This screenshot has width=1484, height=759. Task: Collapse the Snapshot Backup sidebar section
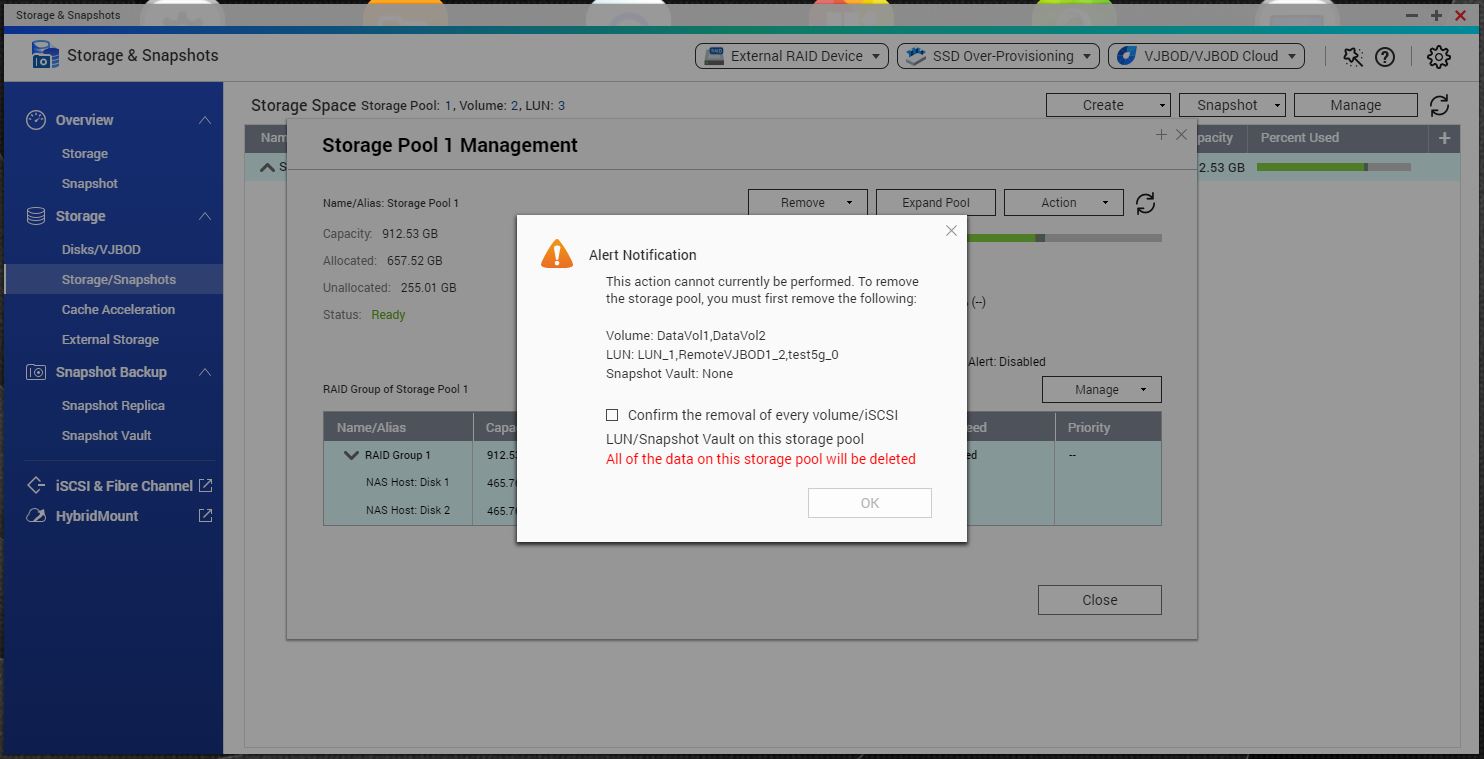coord(204,372)
